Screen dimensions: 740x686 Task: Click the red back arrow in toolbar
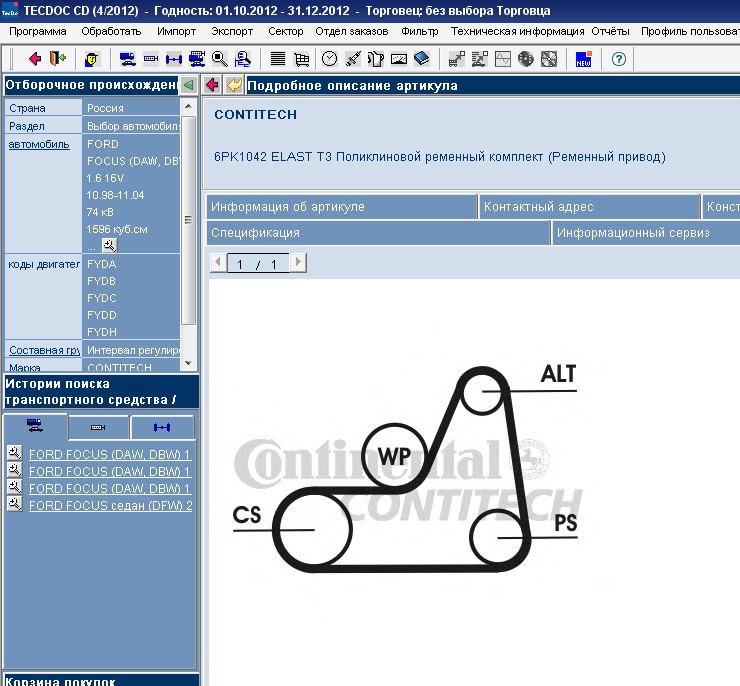click(34, 59)
